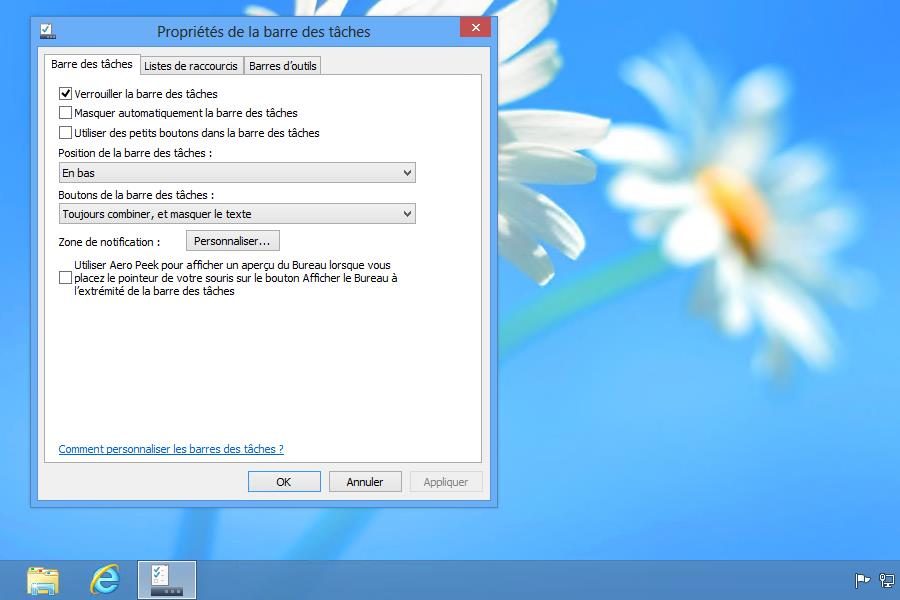Viewport: 900px width, 600px height.
Task: Close the Propriétés de la barre dialog
Action: (x=475, y=28)
